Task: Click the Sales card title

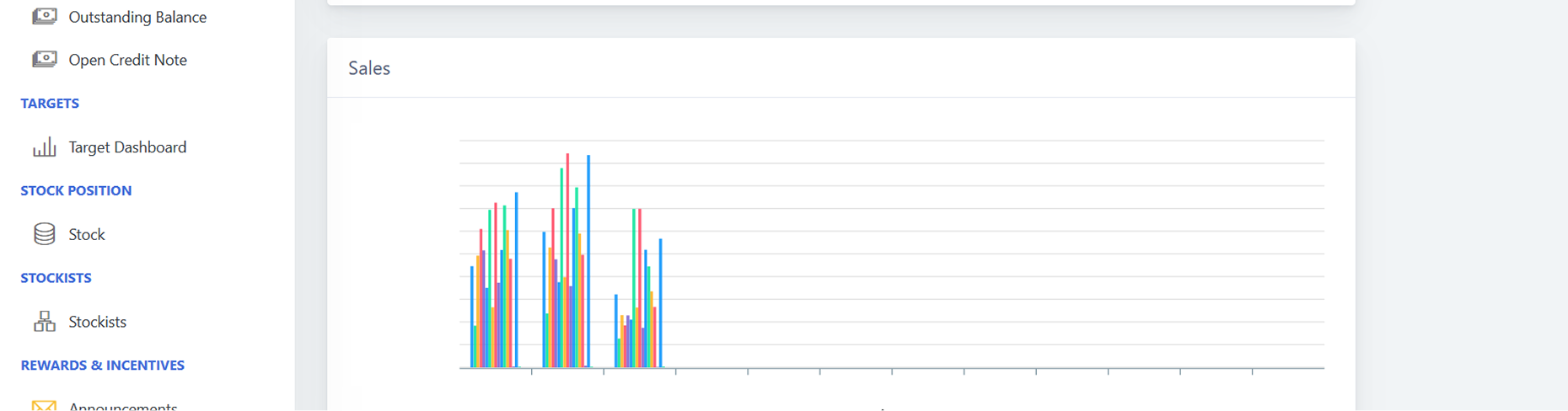Action: pos(369,68)
